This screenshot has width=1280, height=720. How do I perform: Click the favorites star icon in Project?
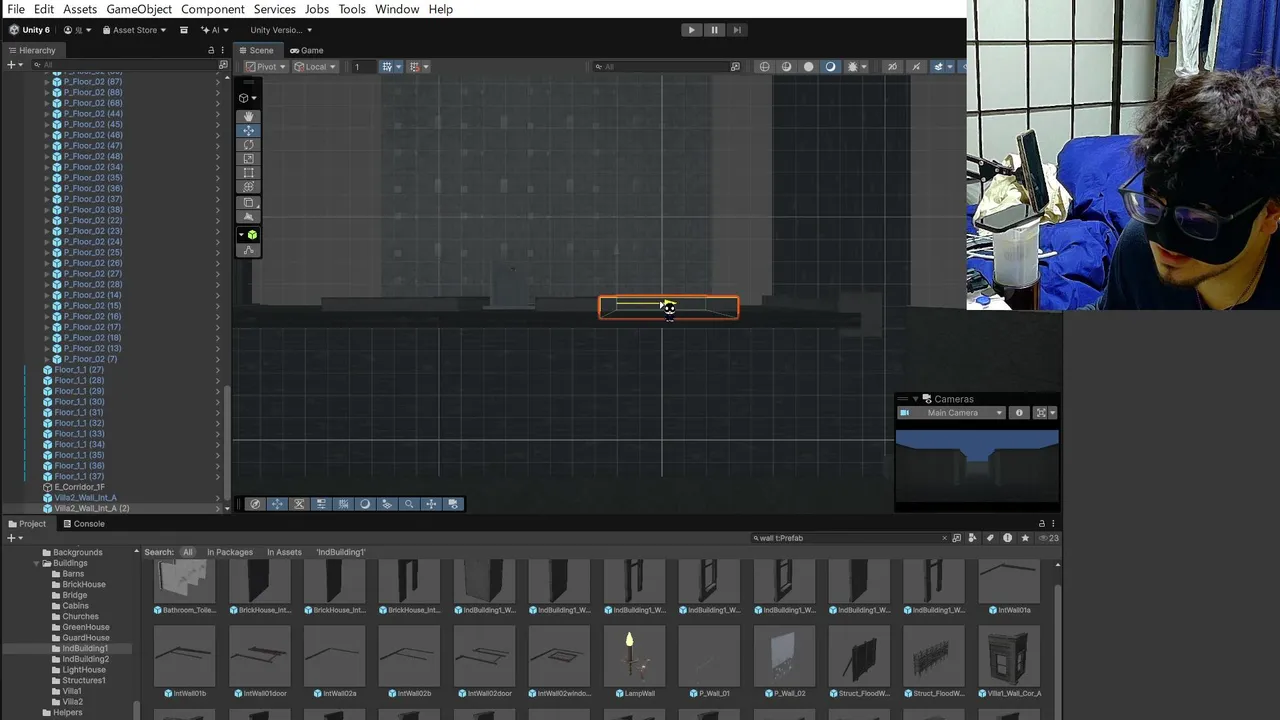point(1025,538)
